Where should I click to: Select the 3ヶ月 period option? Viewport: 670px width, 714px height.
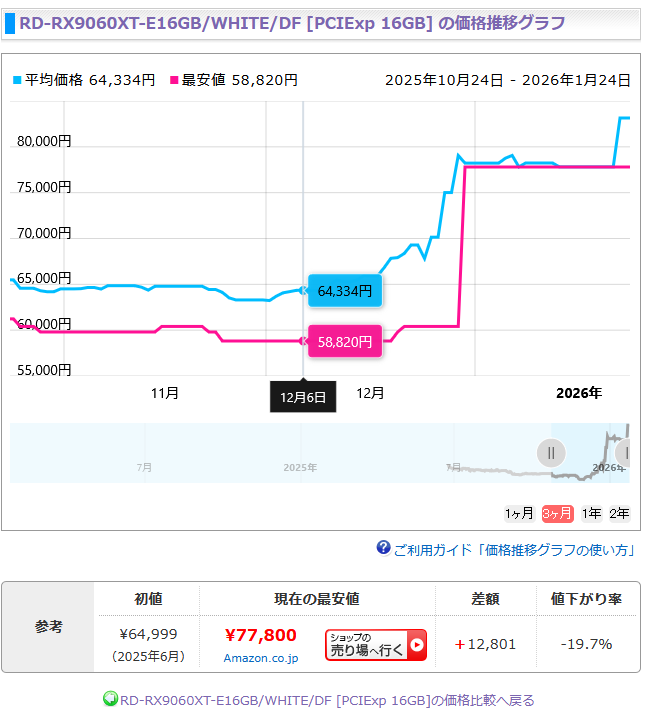click(557, 513)
